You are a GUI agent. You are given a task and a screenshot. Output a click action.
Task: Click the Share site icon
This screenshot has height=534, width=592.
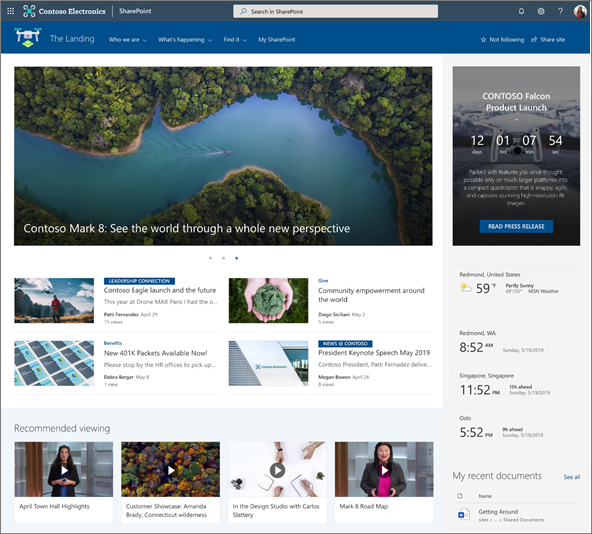point(534,40)
